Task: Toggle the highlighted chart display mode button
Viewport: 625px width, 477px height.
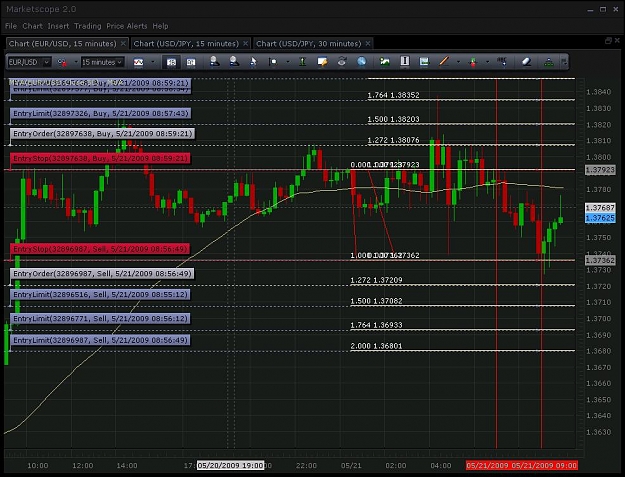Action: tap(171, 62)
